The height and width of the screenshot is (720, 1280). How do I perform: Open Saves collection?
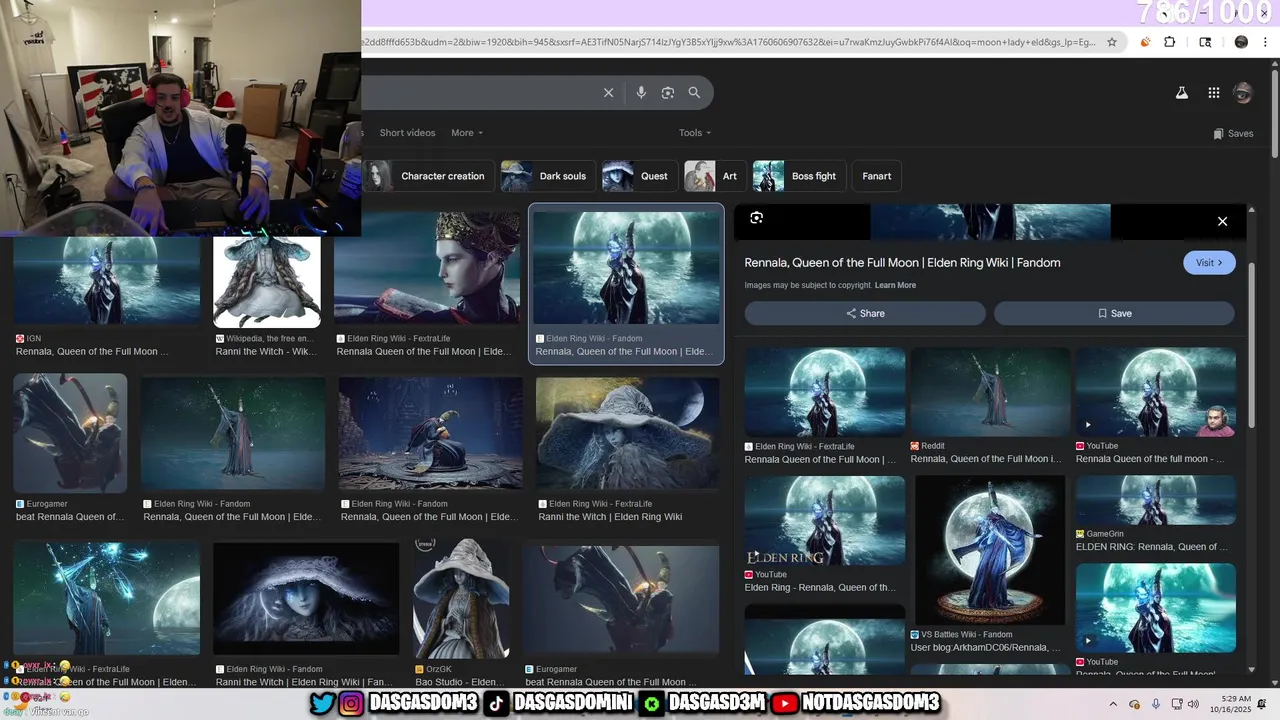pos(1233,133)
